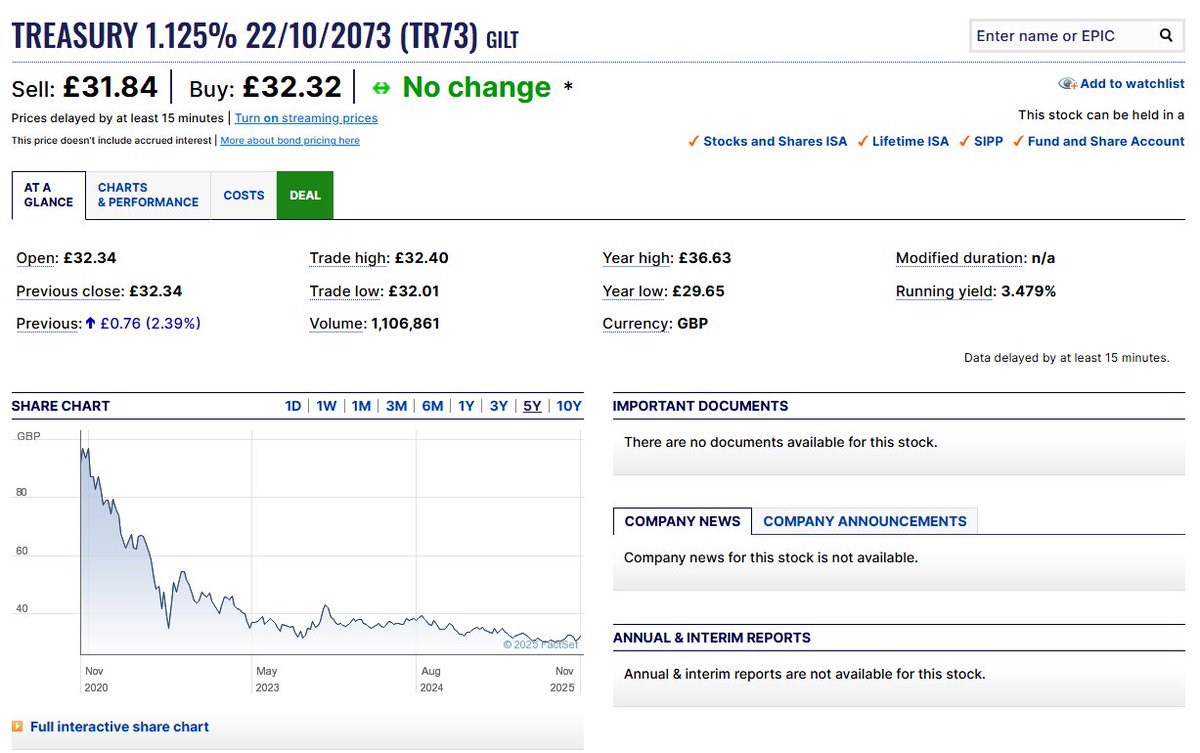
Task: Open Turn on streaming prices link
Action: 306,118
